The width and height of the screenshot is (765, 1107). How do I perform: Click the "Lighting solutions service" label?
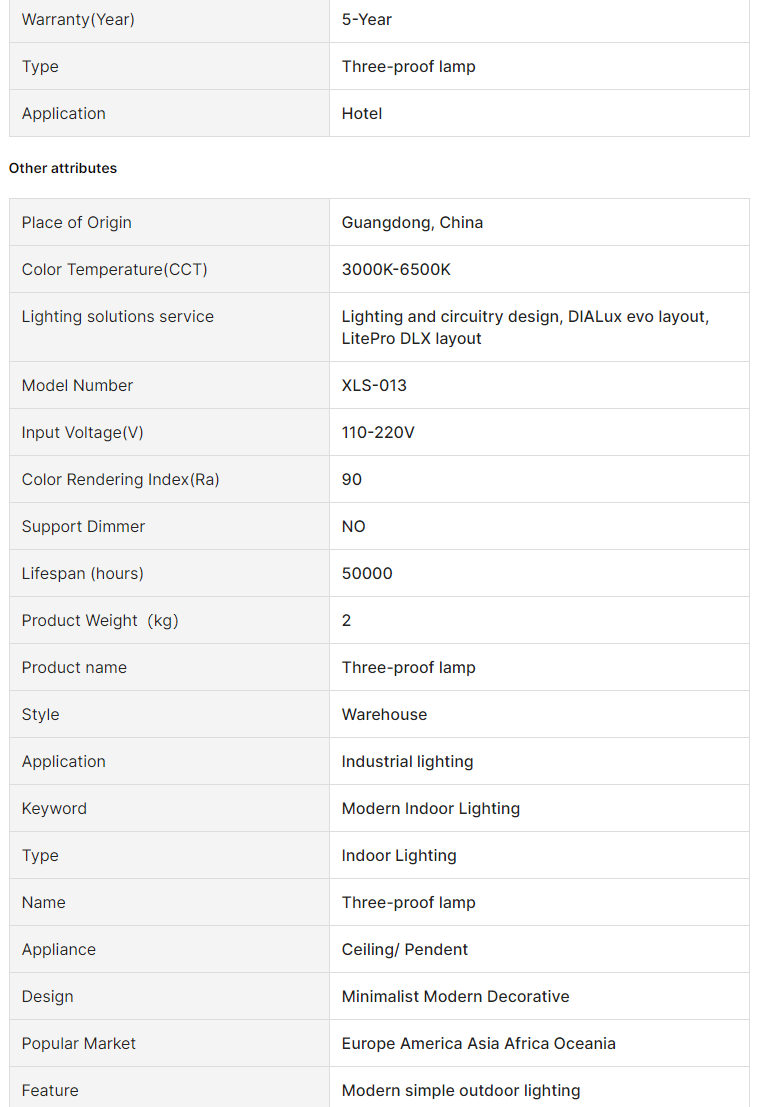click(x=118, y=316)
